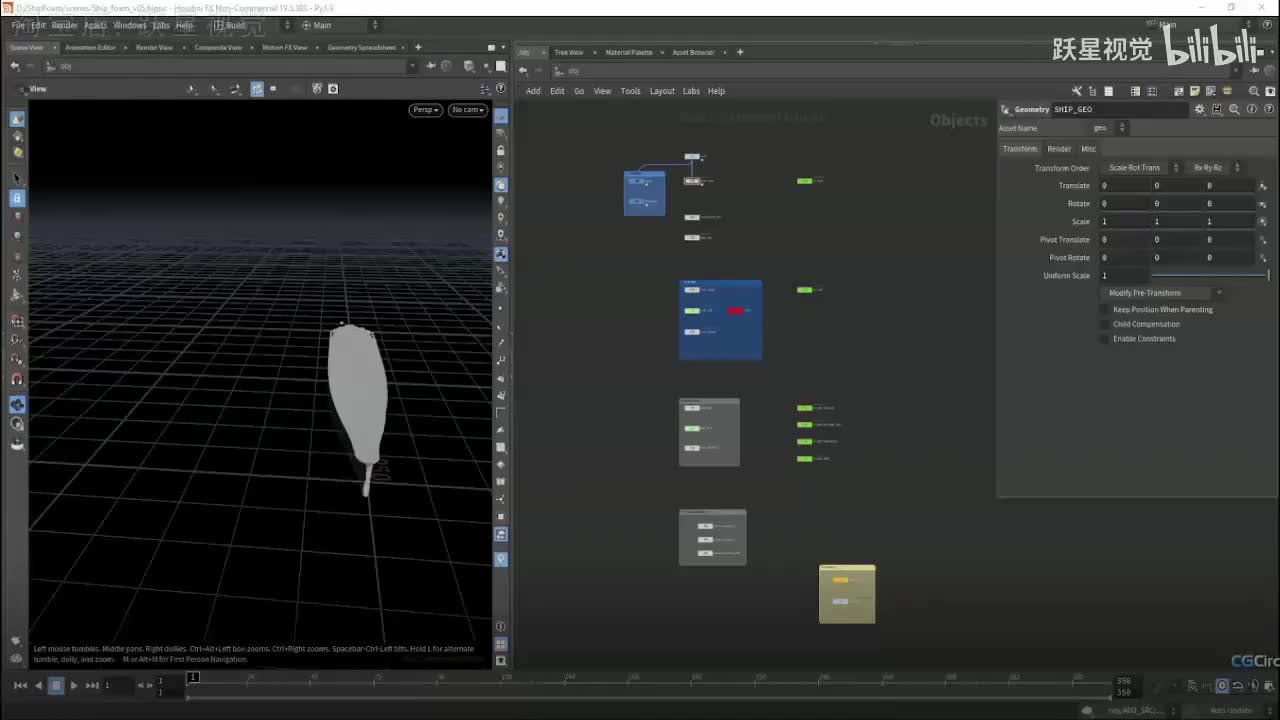Open the File menu

18,25
